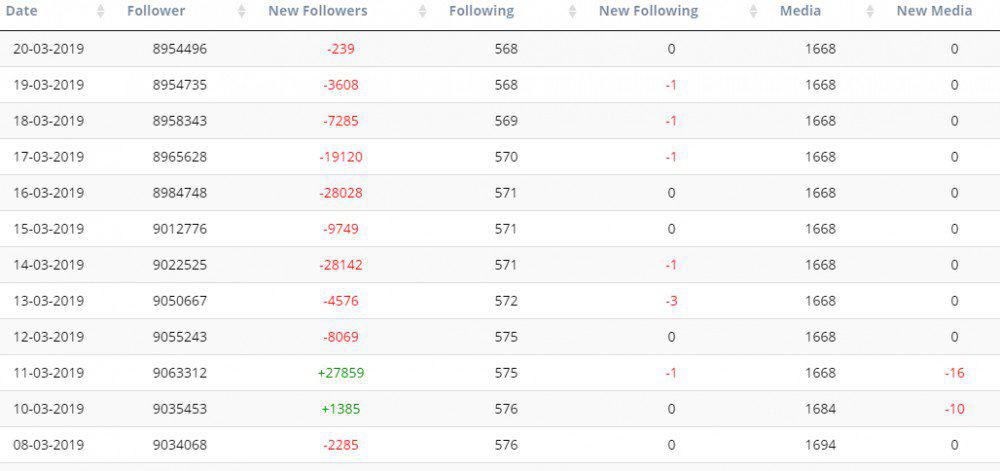Click the Follower column header text
This screenshot has width=1000, height=471.
(156, 11)
